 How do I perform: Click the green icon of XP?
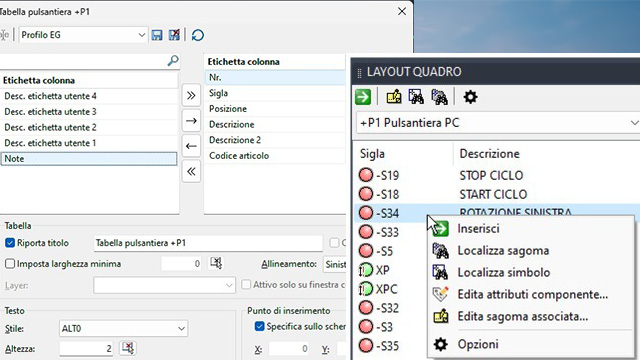(366, 270)
